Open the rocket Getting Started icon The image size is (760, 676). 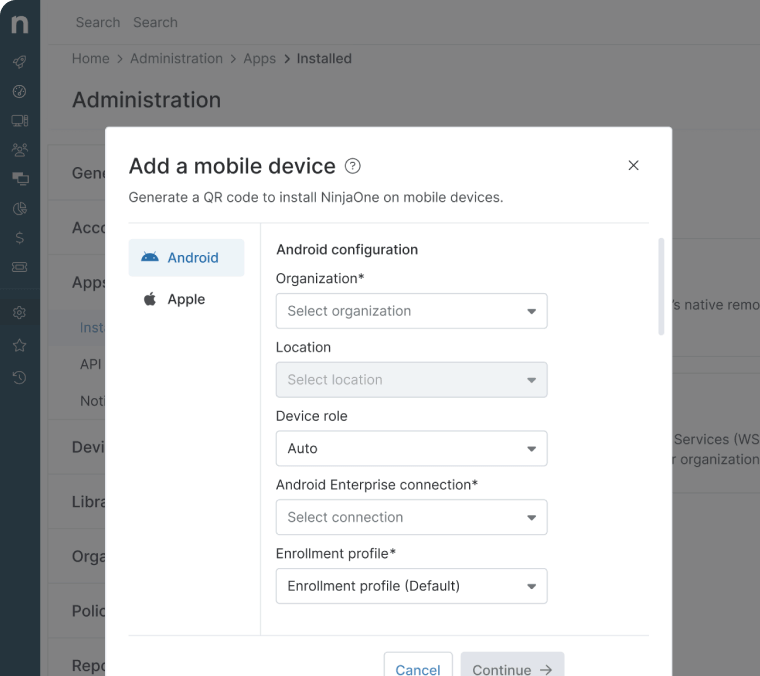pos(19,62)
